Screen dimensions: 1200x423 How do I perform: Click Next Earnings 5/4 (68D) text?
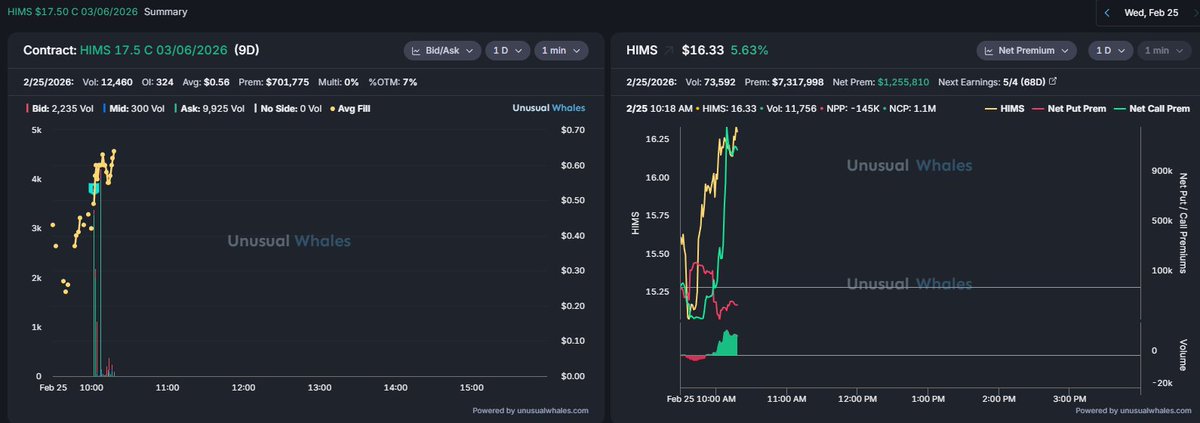point(990,80)
